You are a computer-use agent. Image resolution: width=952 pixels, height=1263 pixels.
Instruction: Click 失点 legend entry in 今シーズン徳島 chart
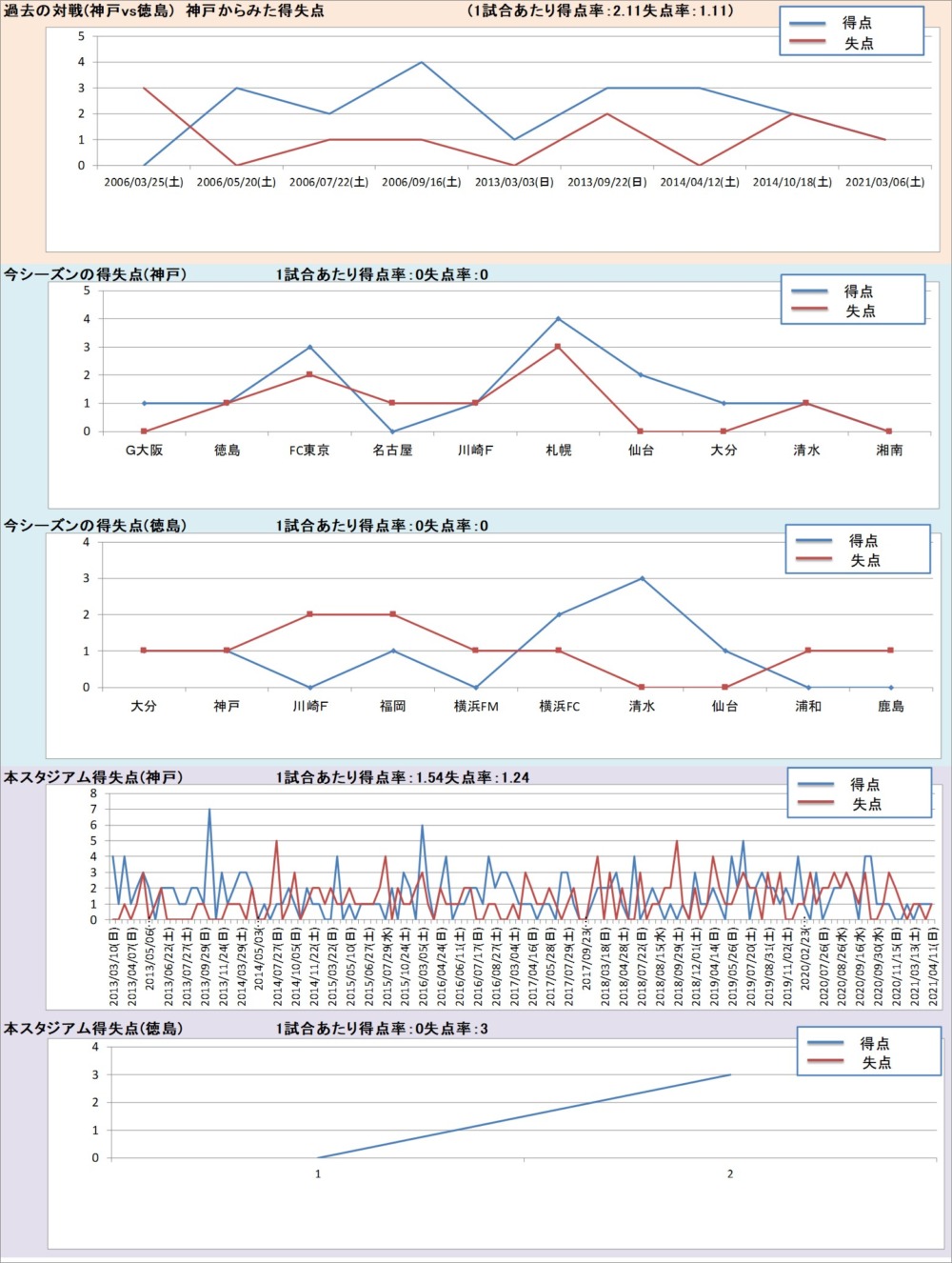pos(864,561)
